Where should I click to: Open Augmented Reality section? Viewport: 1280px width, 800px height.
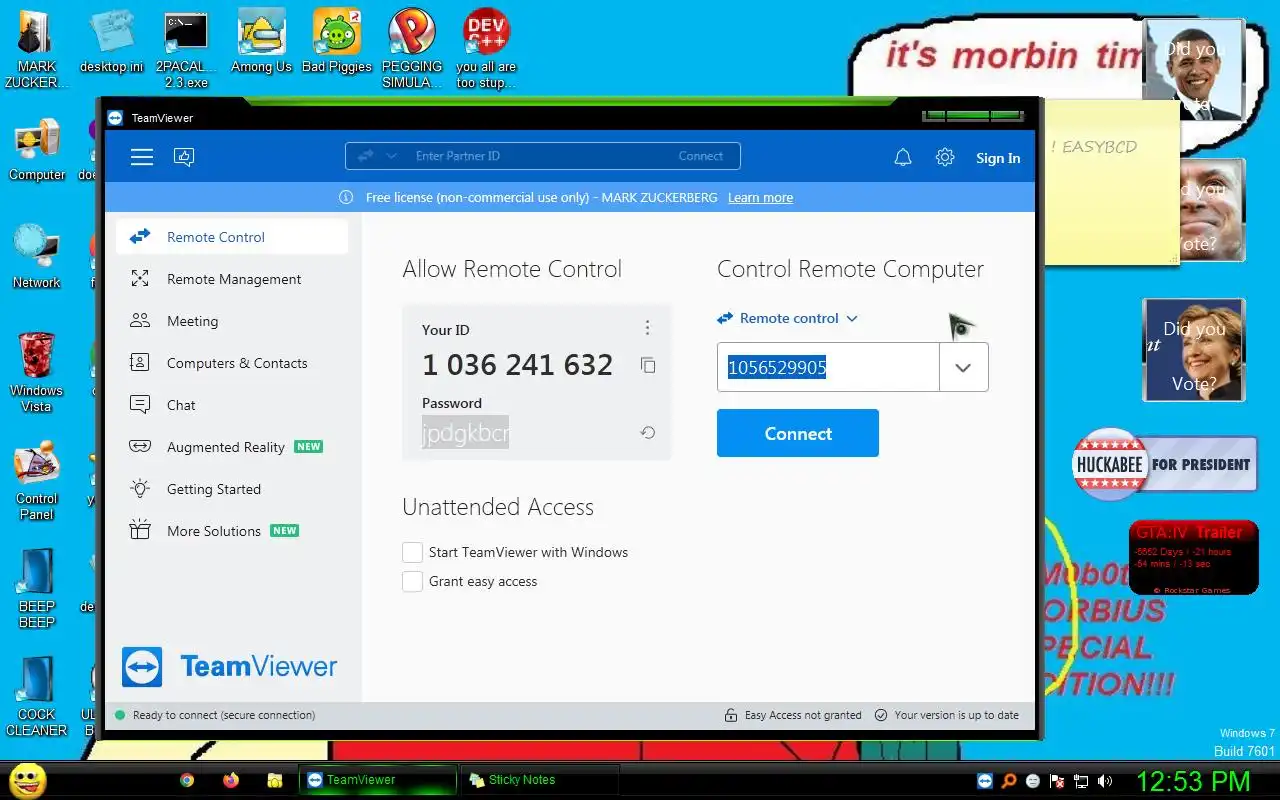[232, 447]
